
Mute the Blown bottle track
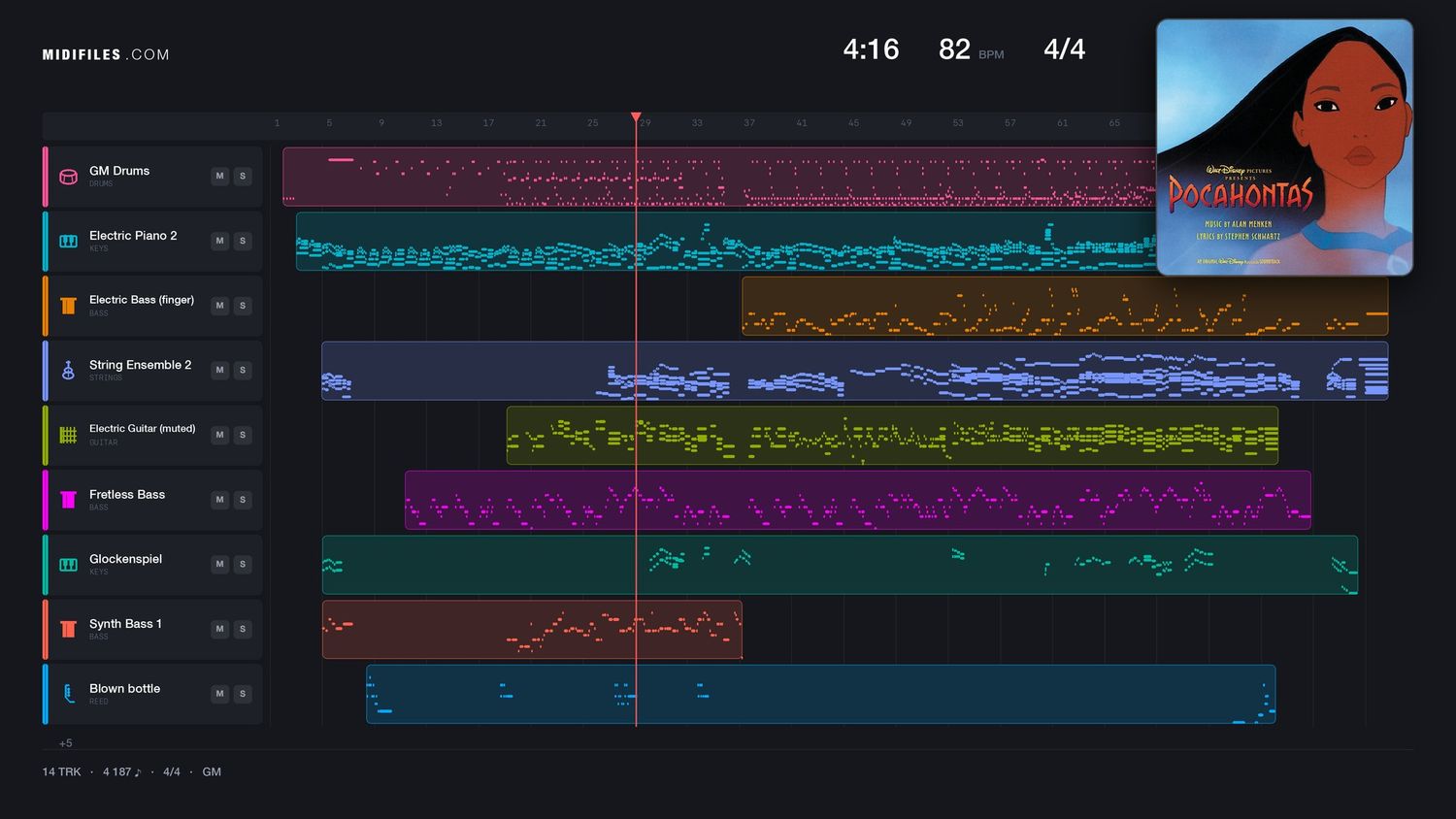click(219, 694)
